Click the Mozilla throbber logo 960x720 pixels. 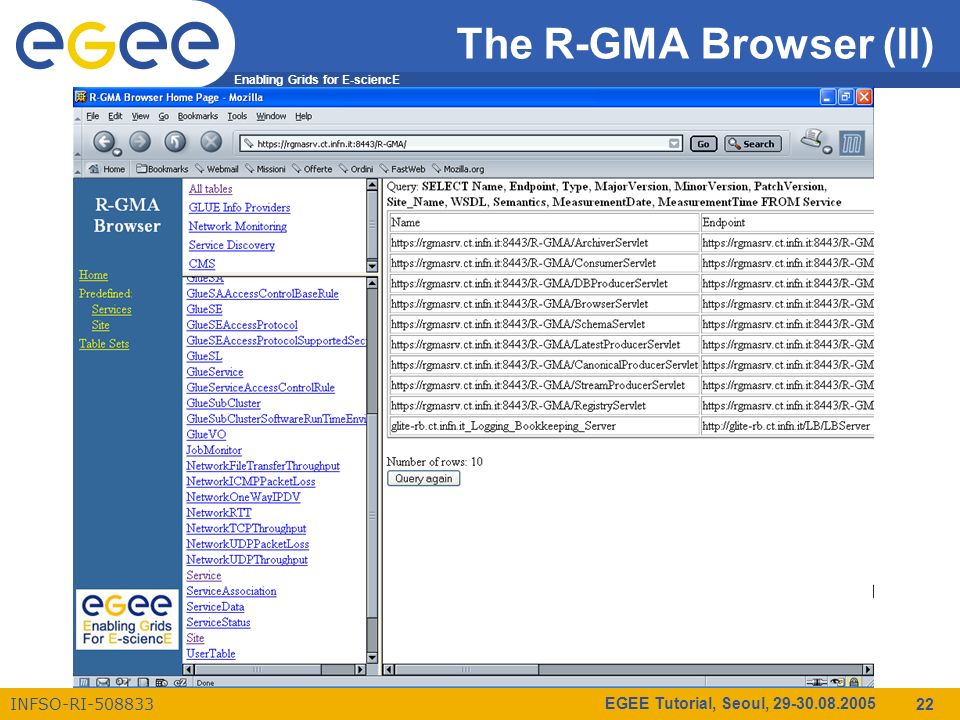(852, 143)
